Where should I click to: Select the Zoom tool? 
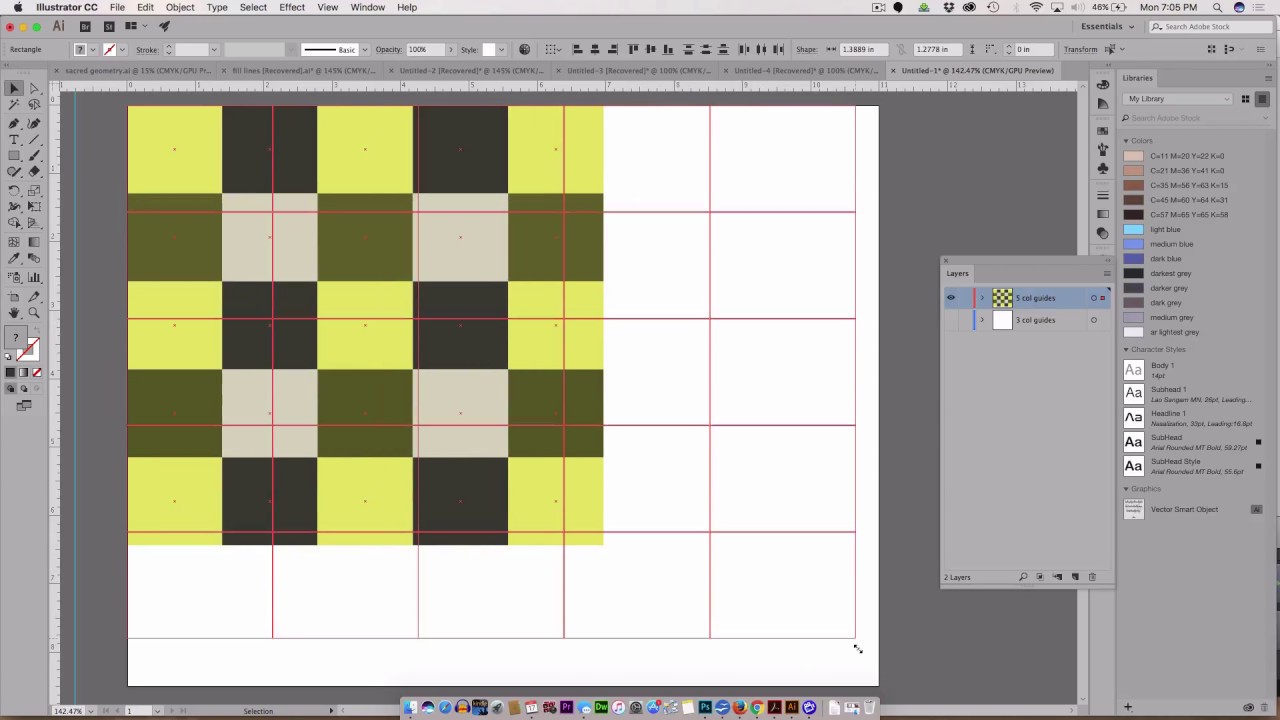click(33, 313)
